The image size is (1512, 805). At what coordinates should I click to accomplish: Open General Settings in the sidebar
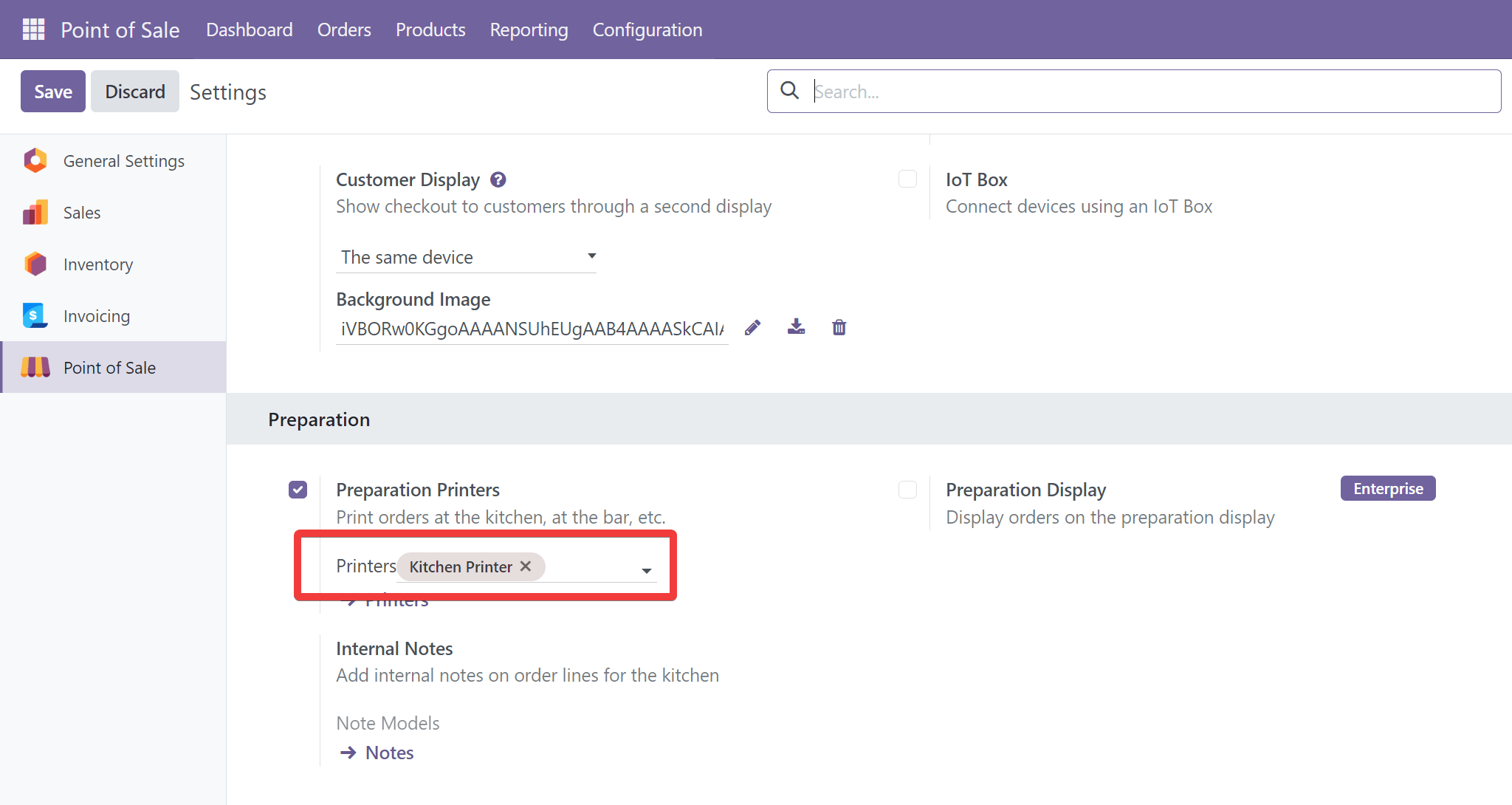point(123,161)
